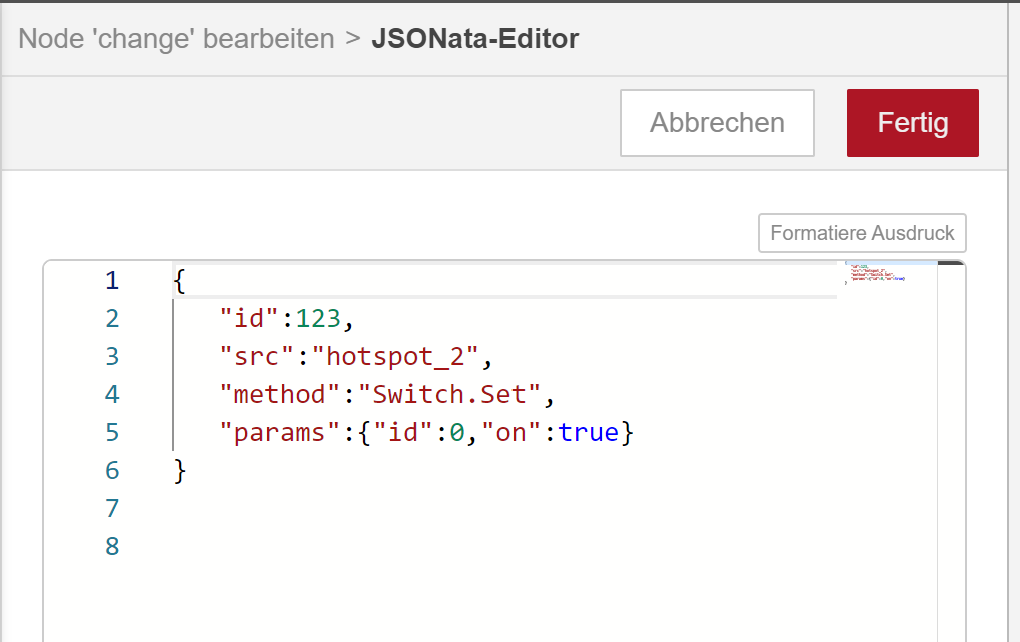Confirm with the red Fertig button

[913, 123]
